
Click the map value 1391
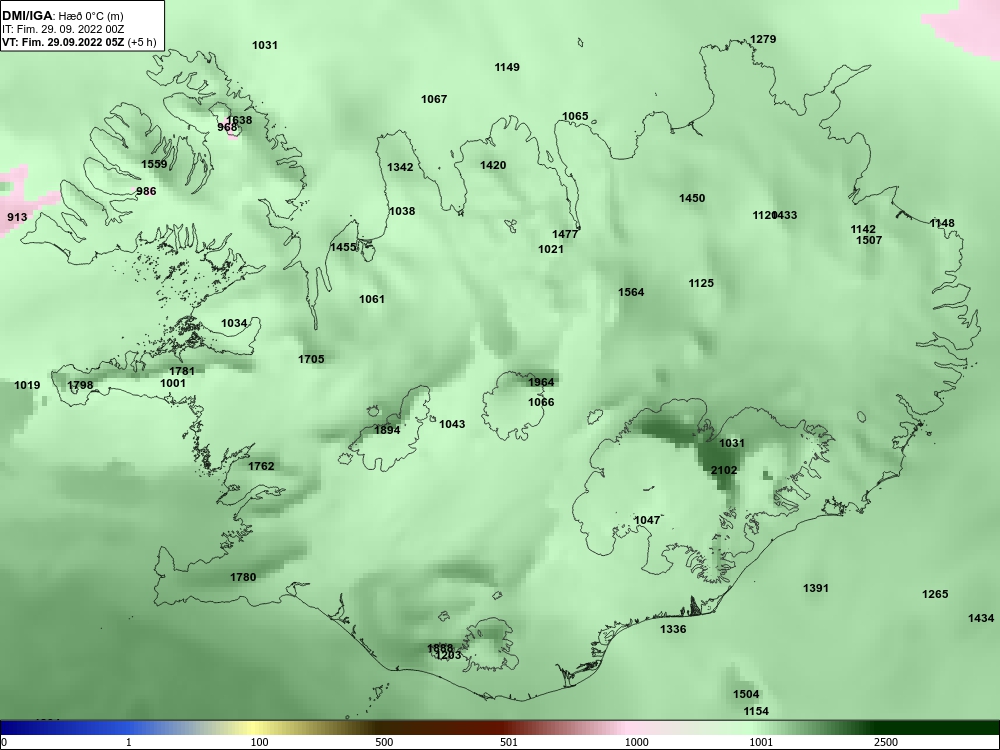pyautogui.click(x=816, y=588)
